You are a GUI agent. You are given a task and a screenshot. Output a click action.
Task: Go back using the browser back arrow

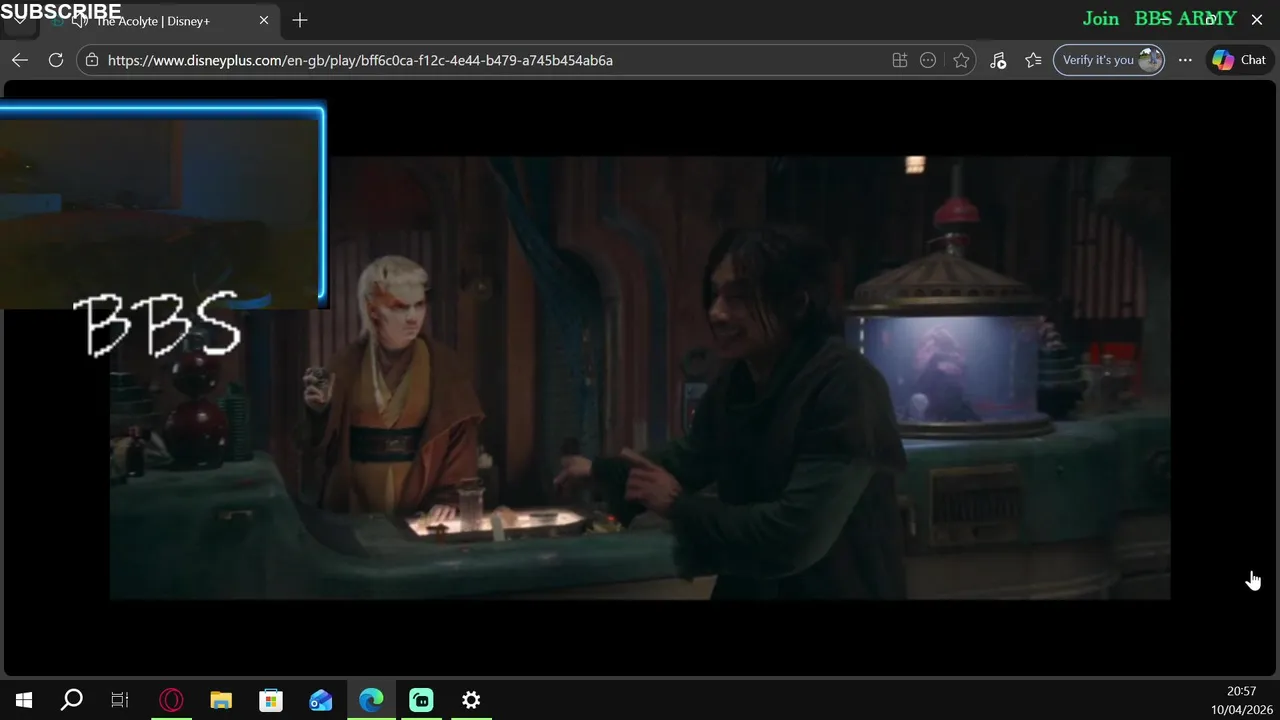click(x=20, y=60)
